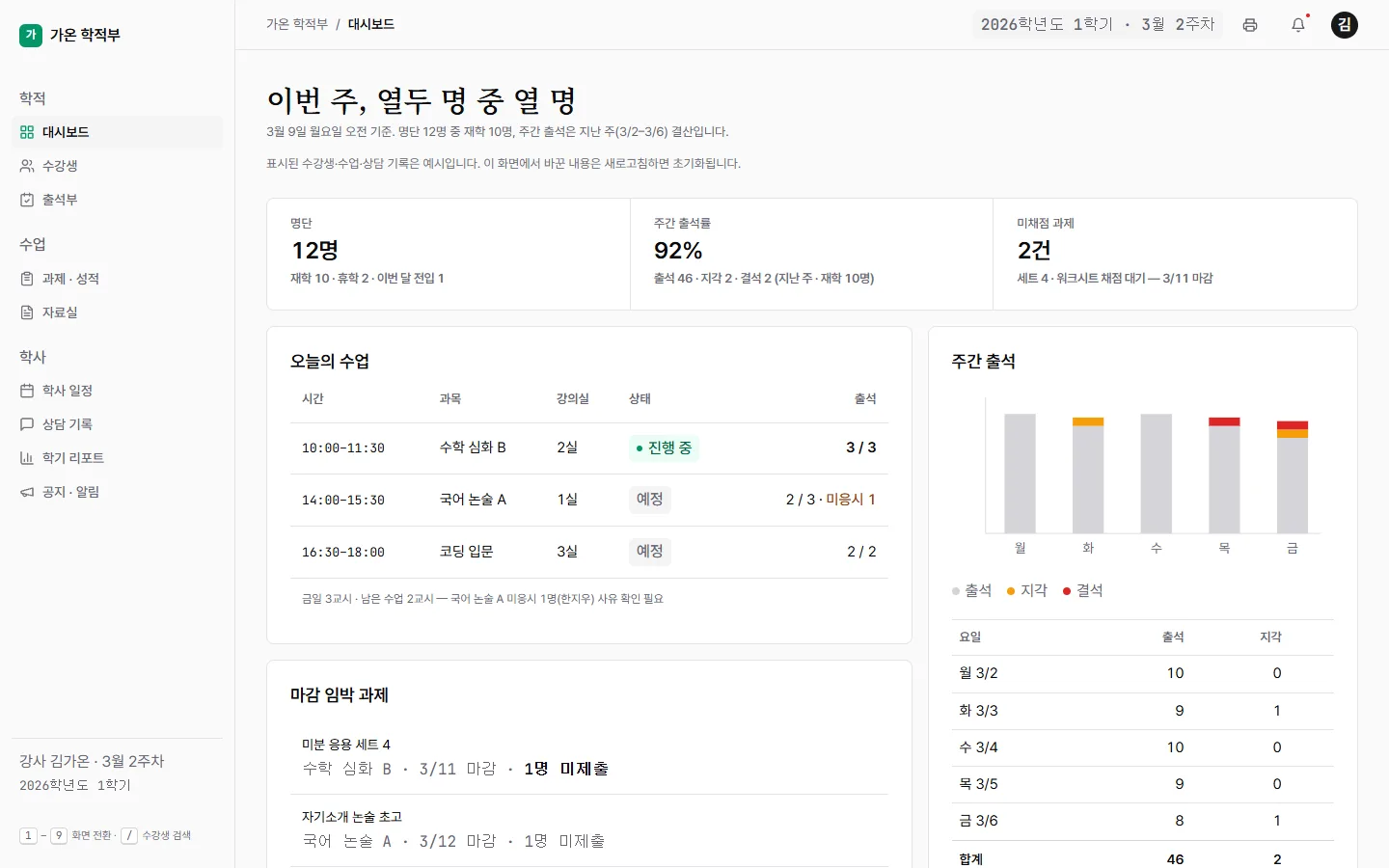Image resolution: width=1389 pixels, height=868 pixels.
Task: Click 2026학년도 1학기 term selector
Action: (1098, 25)
